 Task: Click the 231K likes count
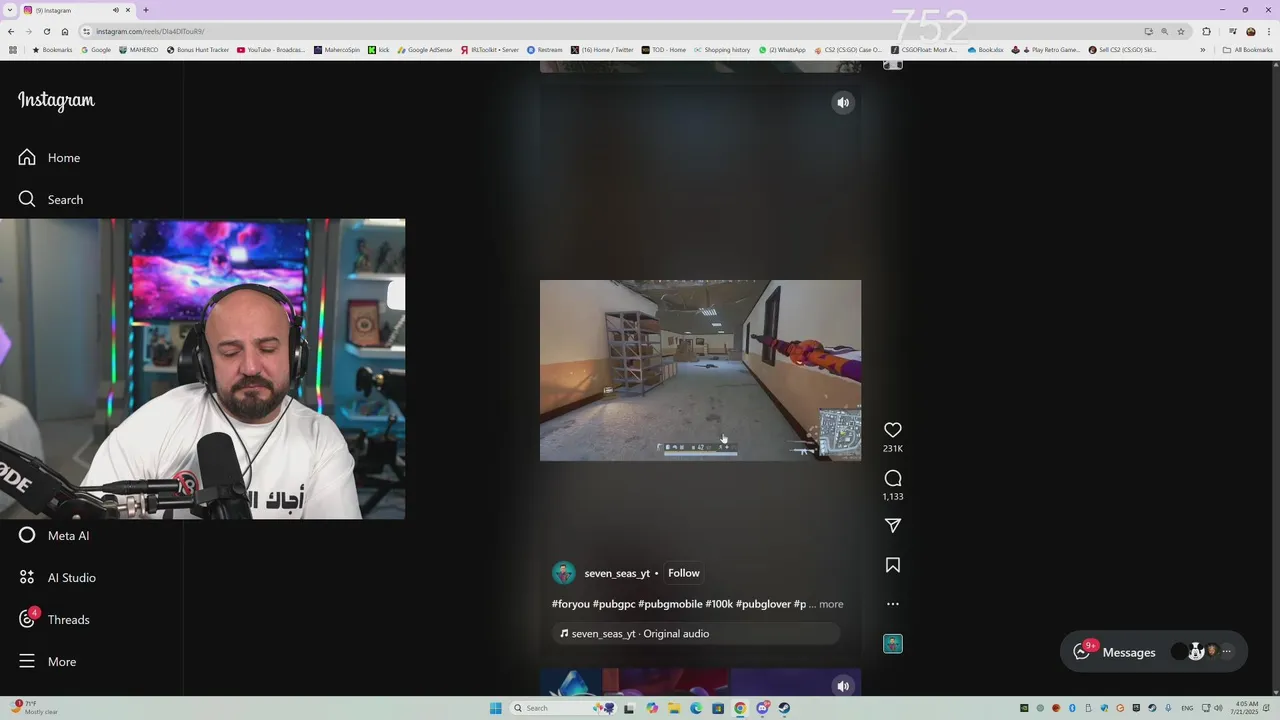pos(893,449)
